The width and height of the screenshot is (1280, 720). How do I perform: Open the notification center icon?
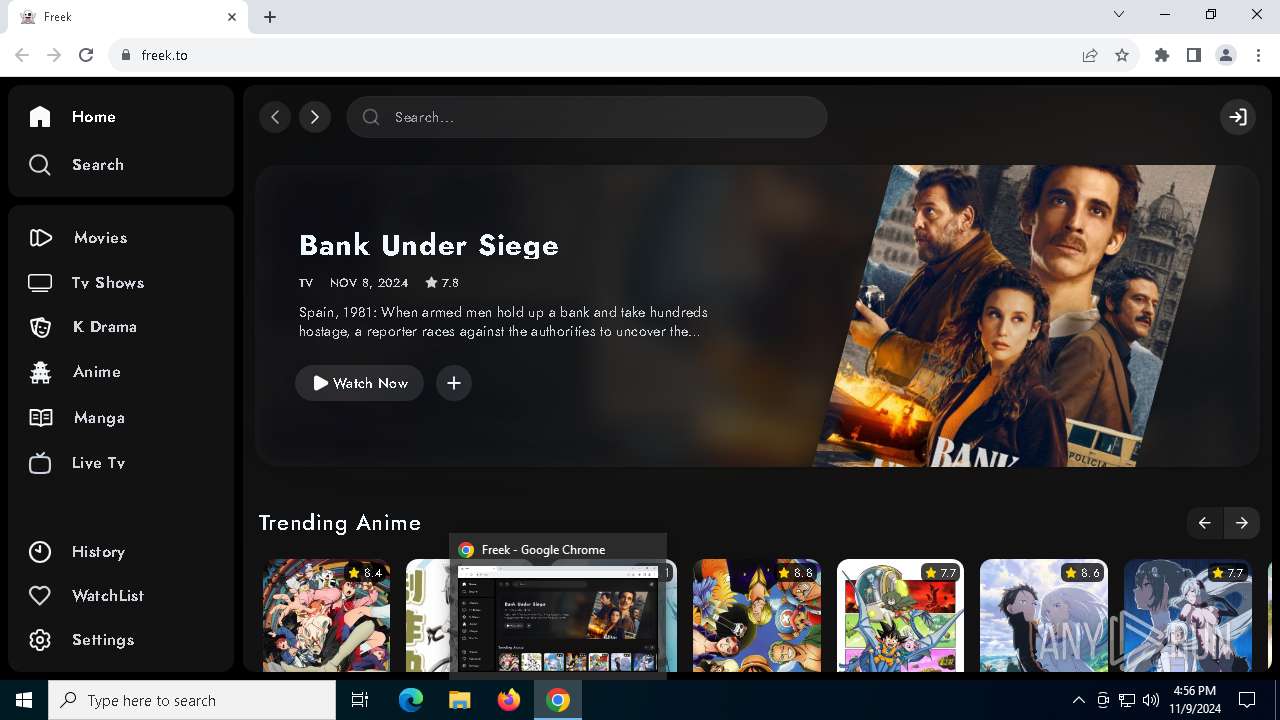tap(1247, 700)
